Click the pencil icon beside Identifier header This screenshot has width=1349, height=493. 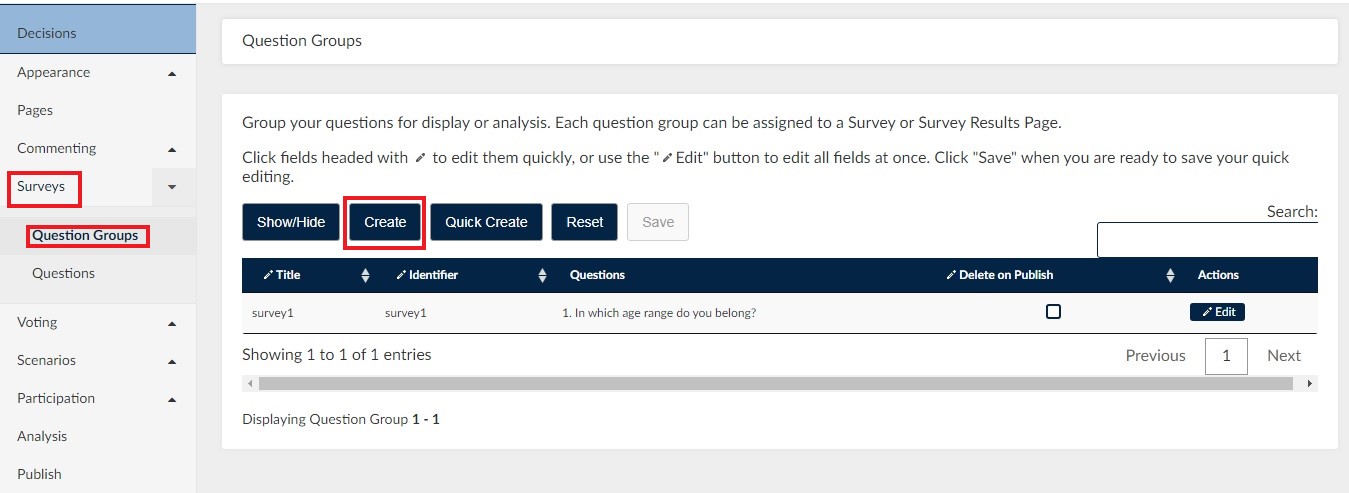pyautogui.click(x=401, y=275)
